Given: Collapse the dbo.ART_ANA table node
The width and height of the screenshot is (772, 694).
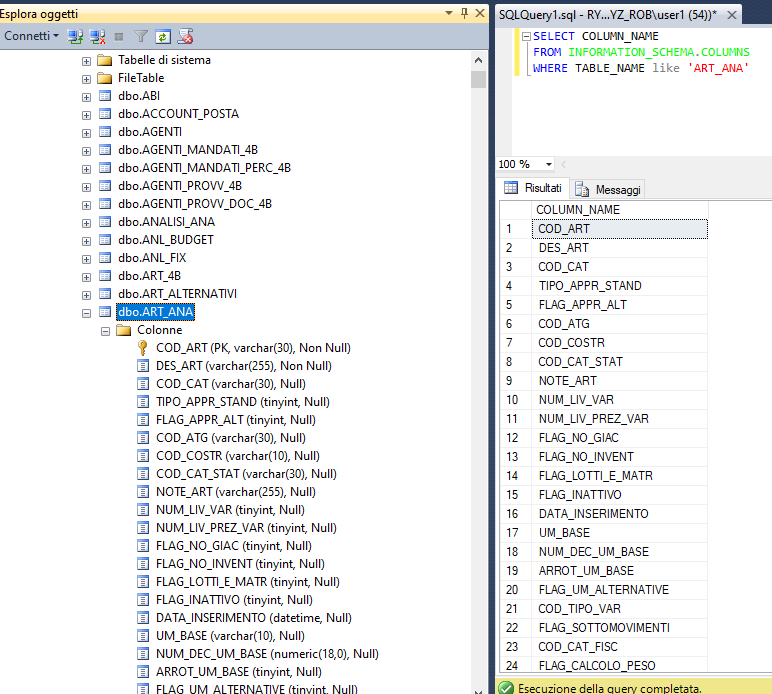Looking at the screenshot, I should click(87, 314).
